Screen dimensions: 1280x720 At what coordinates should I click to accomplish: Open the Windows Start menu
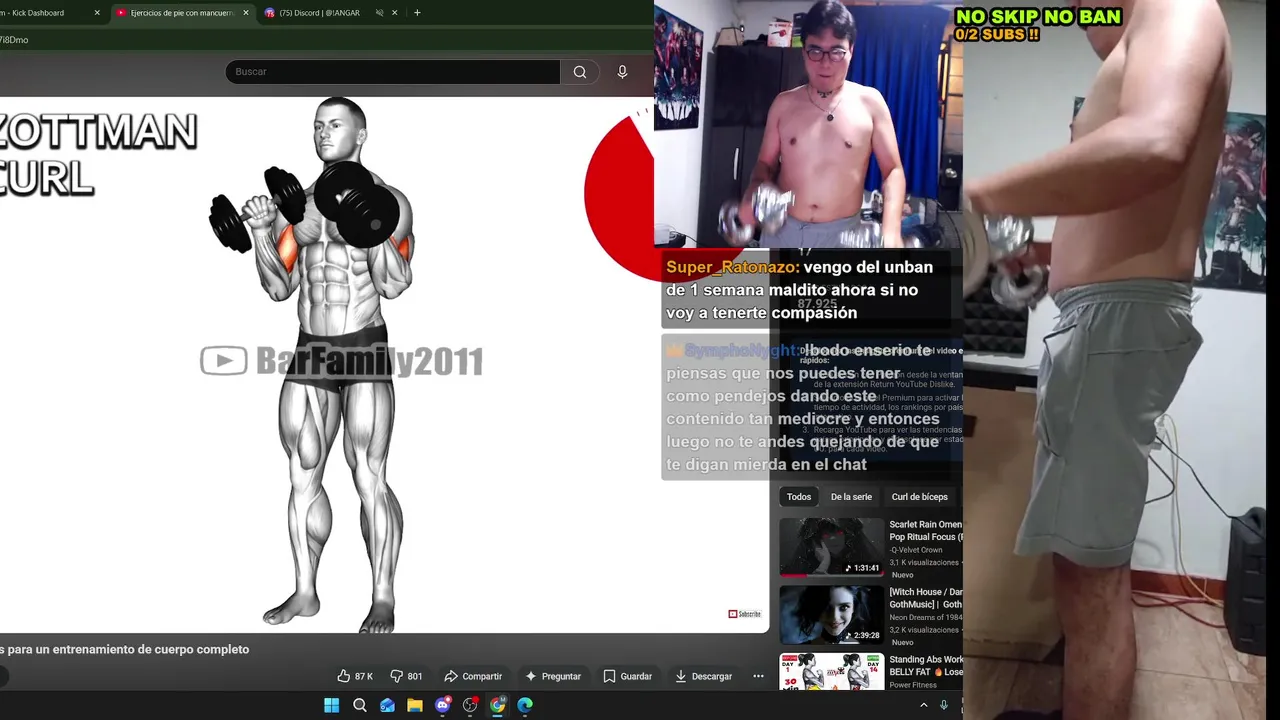coord(332,705)
